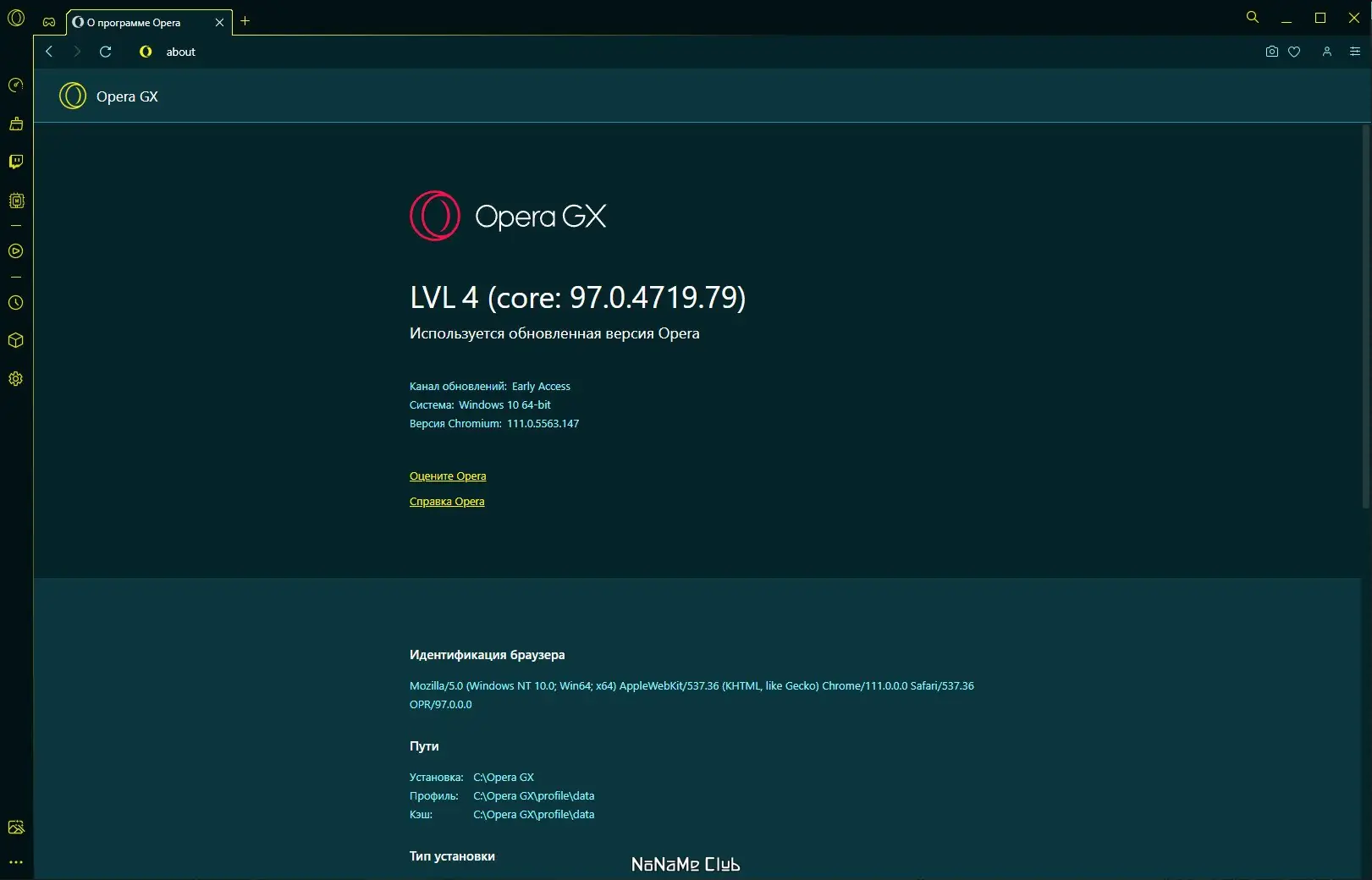Click the Mozilla/5.0 user agent string
The image size is (1372, 880).
click(692, 696)
